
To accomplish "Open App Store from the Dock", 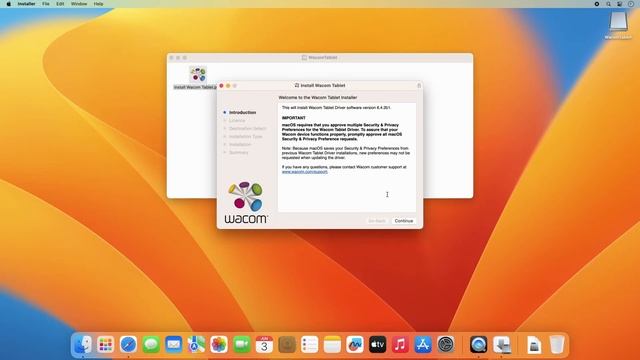I will tap(423, 345).
